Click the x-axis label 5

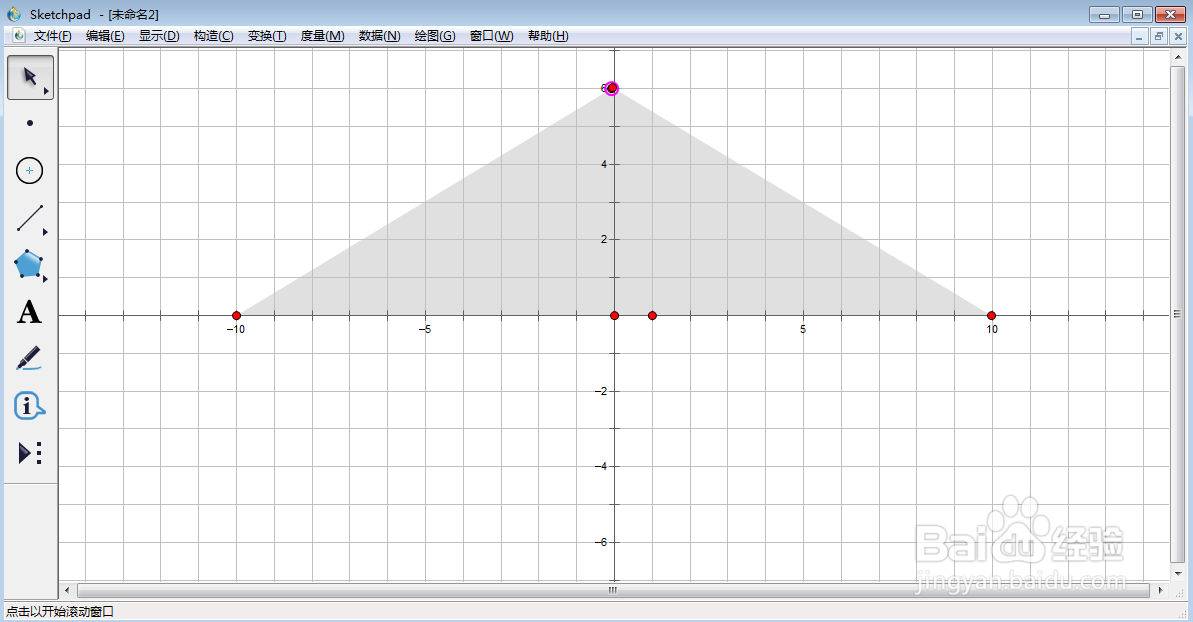pos(803,329)
